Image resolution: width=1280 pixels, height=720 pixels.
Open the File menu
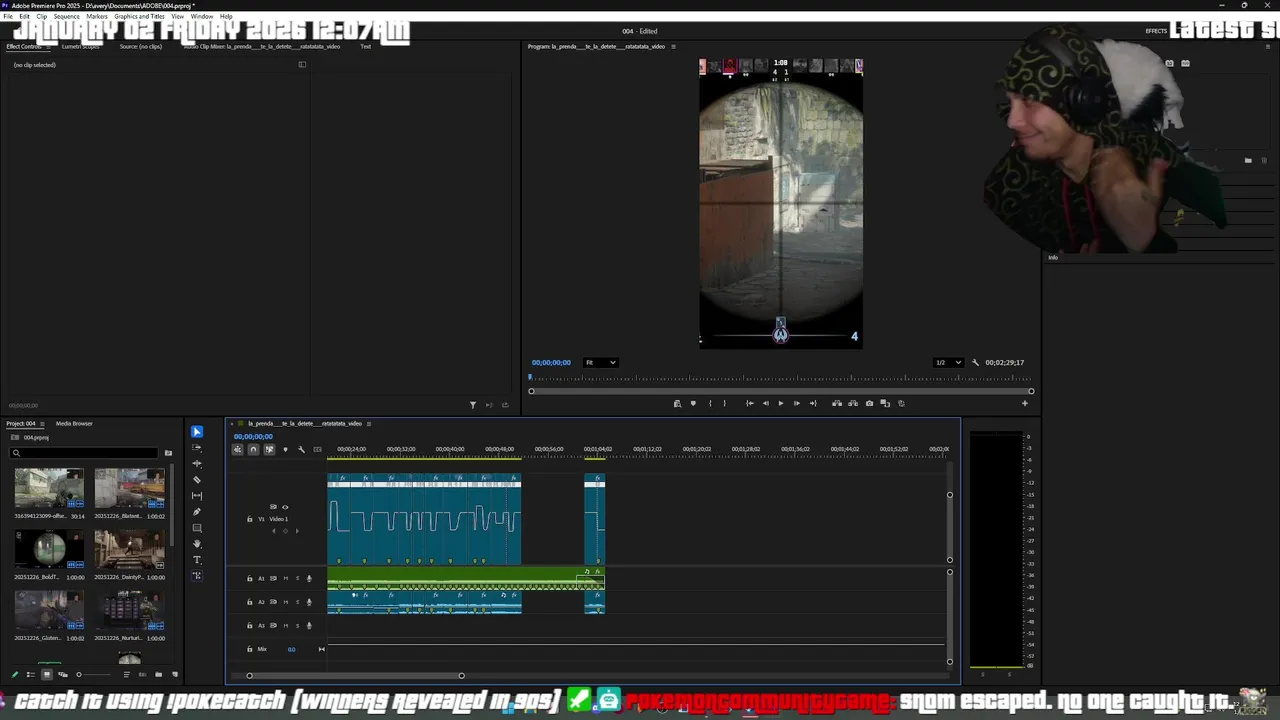point(9,17)
